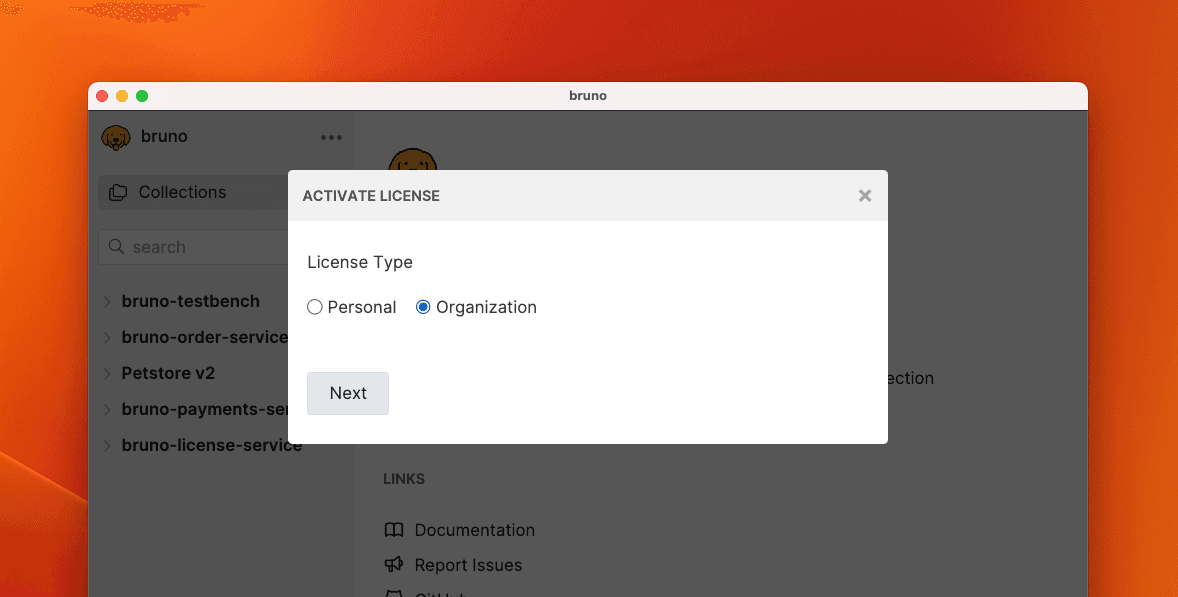Expand the bruno-license-service chevron
The width and height of the screenshot is (1178, 597).
[x=107, y=446]
